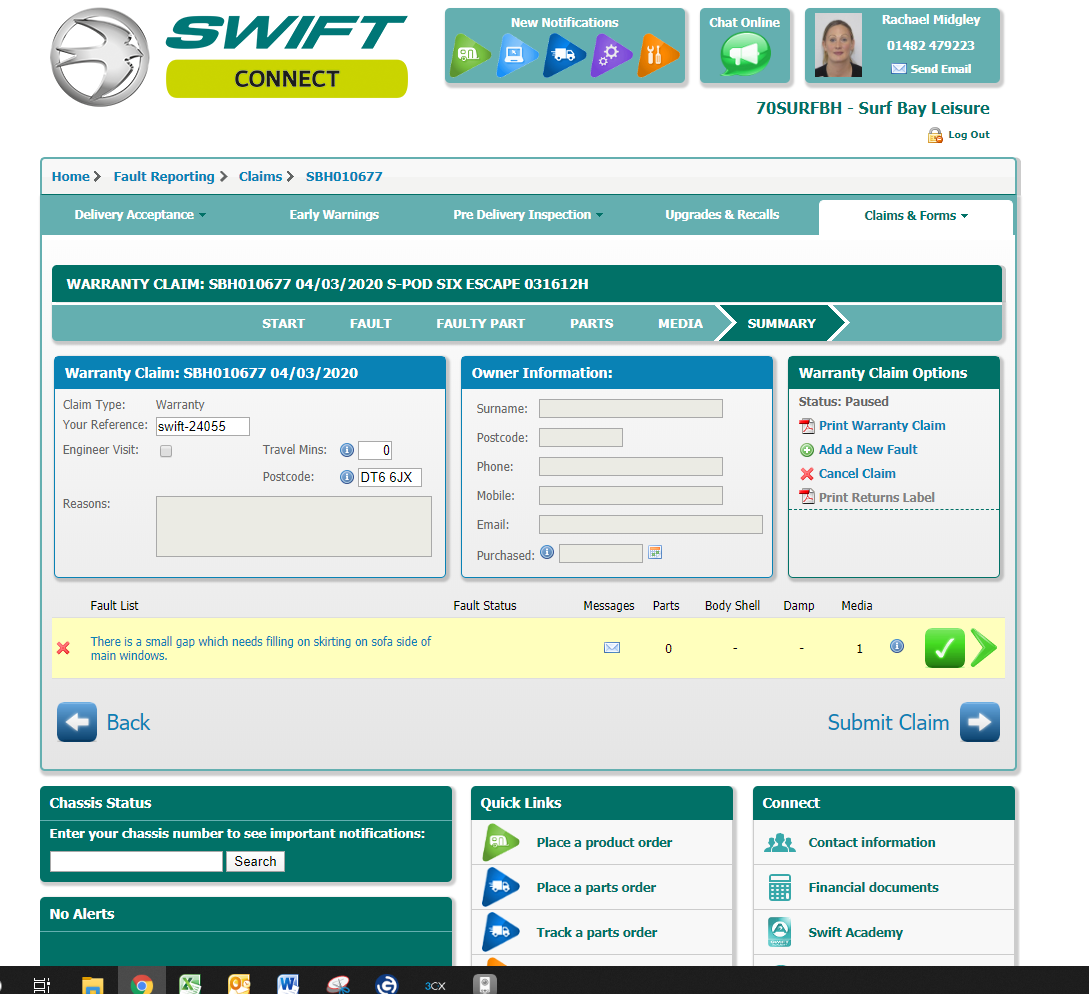
Task: Click green checkmark on fault row
Action: [x=945, y=648]
